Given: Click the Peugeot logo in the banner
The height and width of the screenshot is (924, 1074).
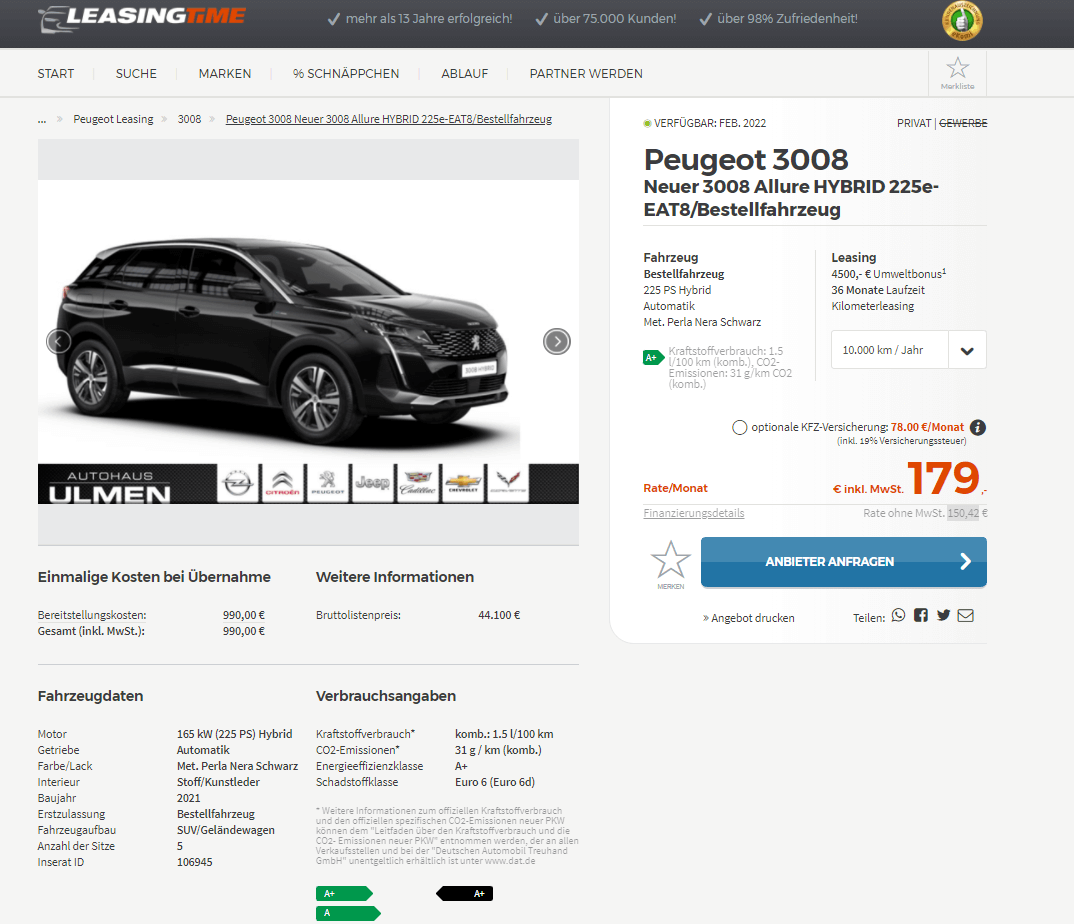Looking at the screenshot, I should [328, 484].
